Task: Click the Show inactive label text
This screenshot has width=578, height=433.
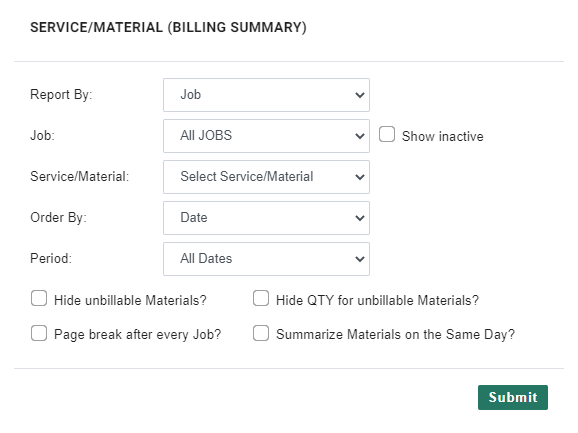Action: coord(442,136)
